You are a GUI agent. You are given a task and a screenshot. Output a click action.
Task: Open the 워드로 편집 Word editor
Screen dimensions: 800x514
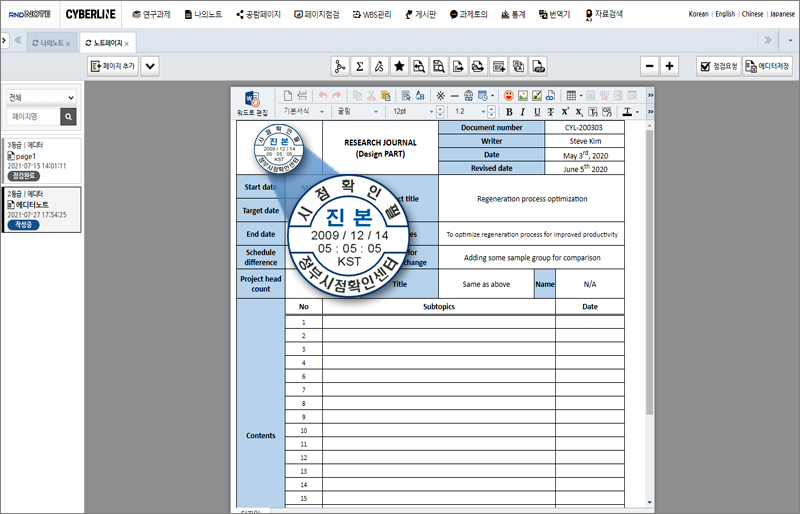click(252, 103)
